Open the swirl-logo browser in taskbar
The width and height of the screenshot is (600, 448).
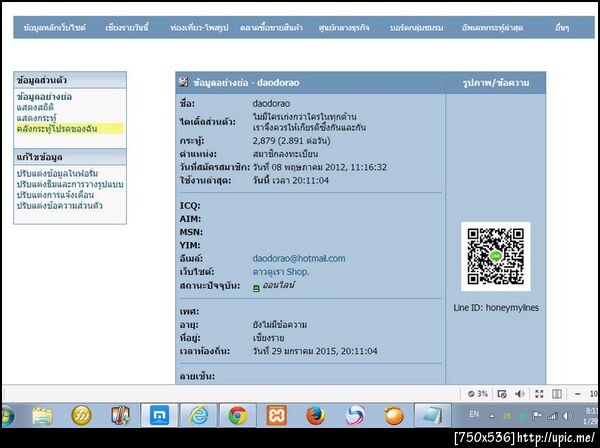pyautogui.click(x=355, y=415)
